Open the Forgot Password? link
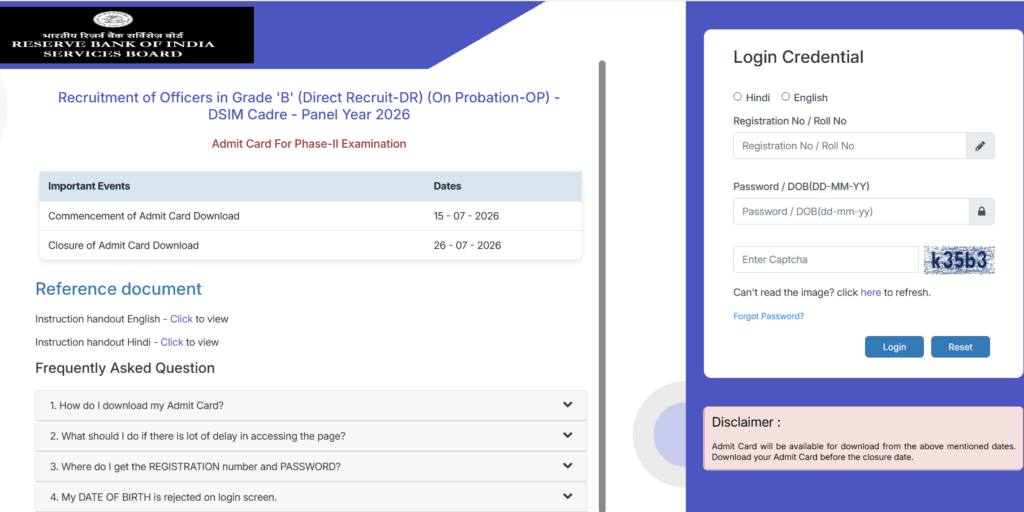1024x512 pixels. 769,316
